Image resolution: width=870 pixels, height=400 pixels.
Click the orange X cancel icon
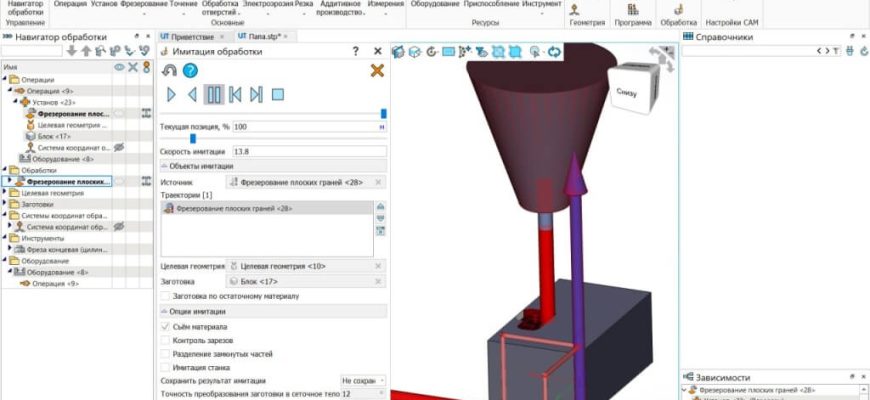377,70
